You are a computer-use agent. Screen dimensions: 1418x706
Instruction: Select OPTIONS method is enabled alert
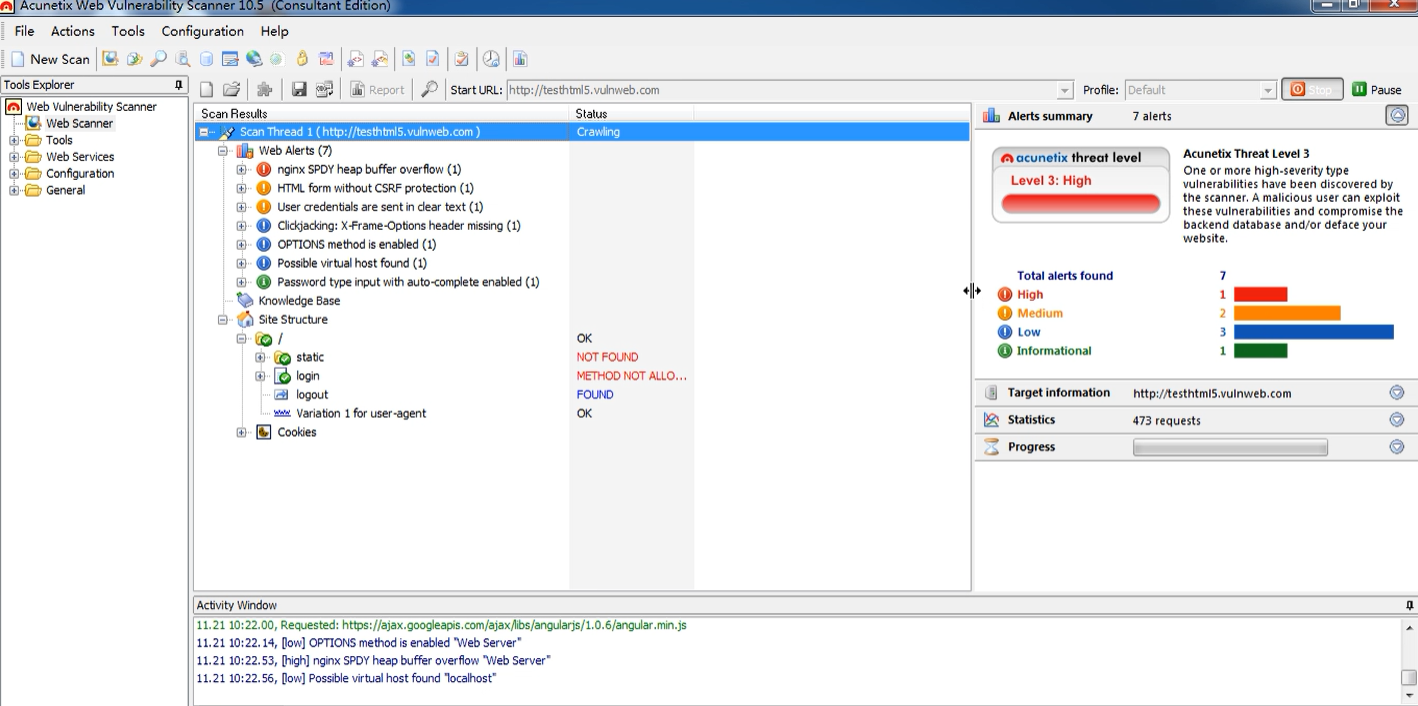356,245
